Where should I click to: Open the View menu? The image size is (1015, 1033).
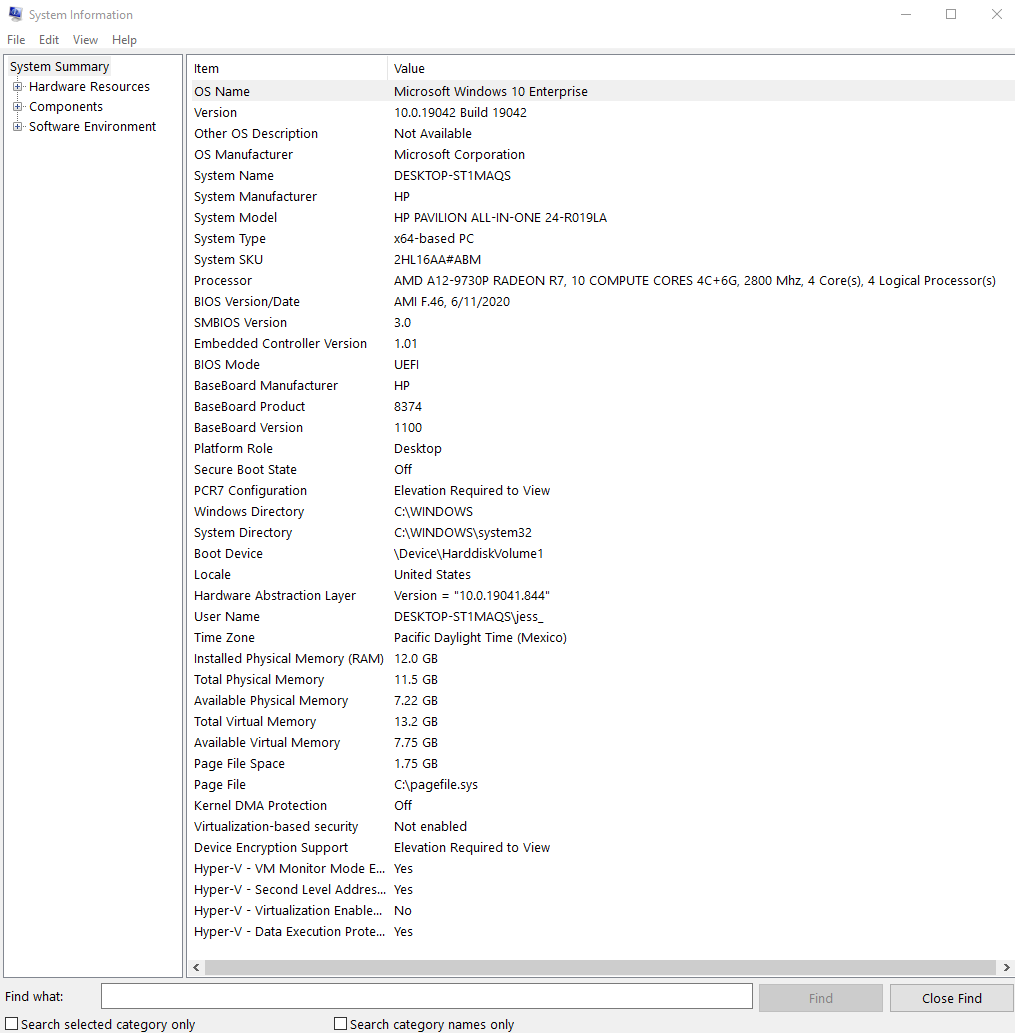85,40
